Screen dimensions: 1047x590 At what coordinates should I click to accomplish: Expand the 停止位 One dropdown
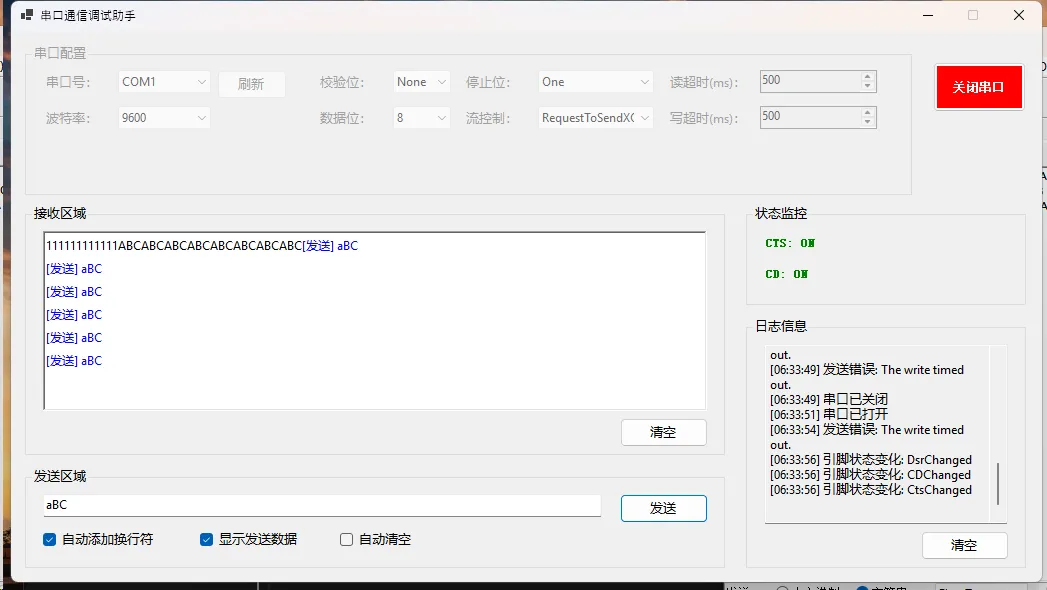point(596,82)
